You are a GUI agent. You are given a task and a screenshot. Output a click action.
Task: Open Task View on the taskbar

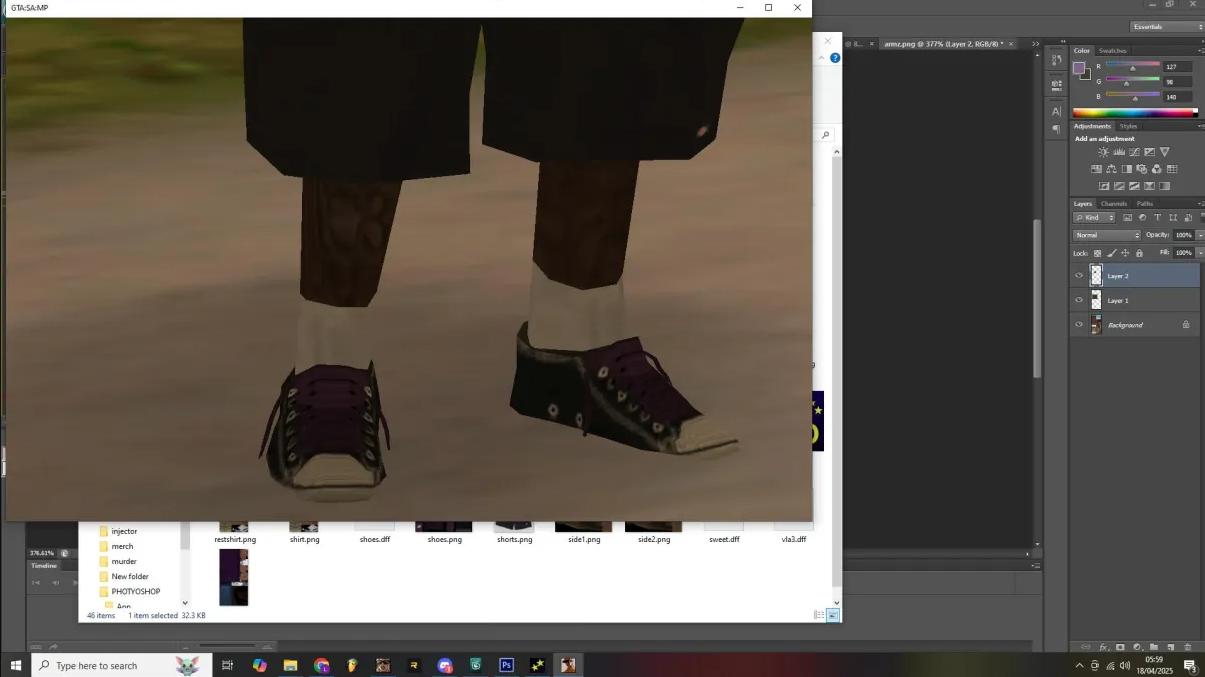(227, 665)
